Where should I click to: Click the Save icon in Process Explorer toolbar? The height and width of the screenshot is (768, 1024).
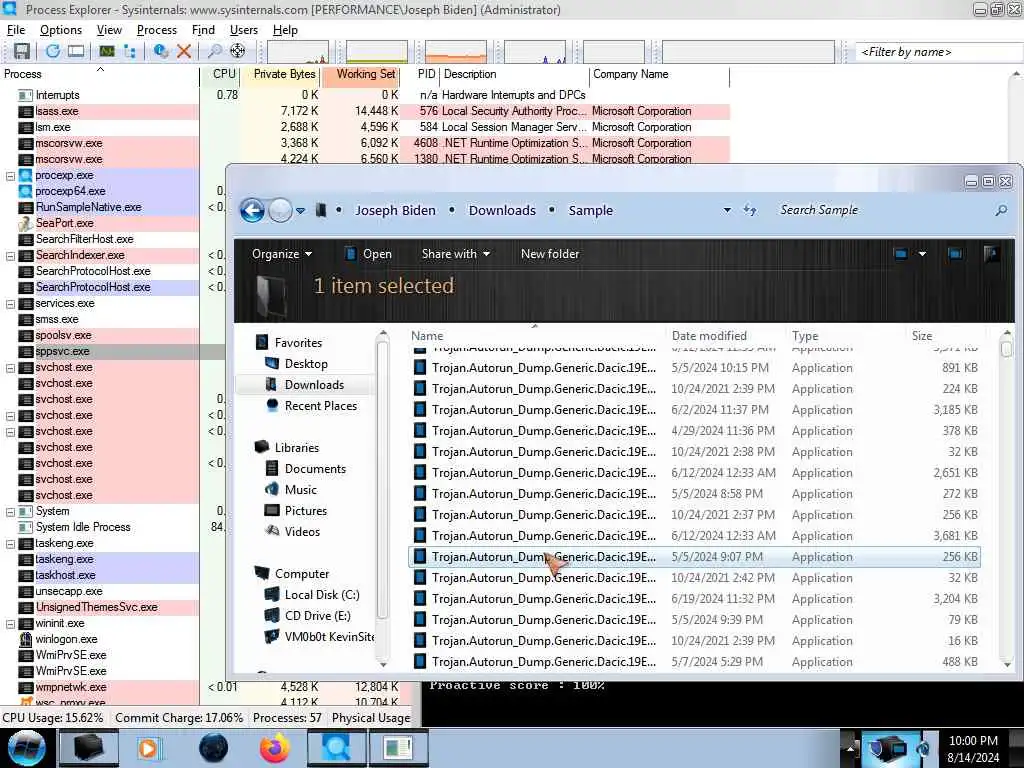point(22,51)
